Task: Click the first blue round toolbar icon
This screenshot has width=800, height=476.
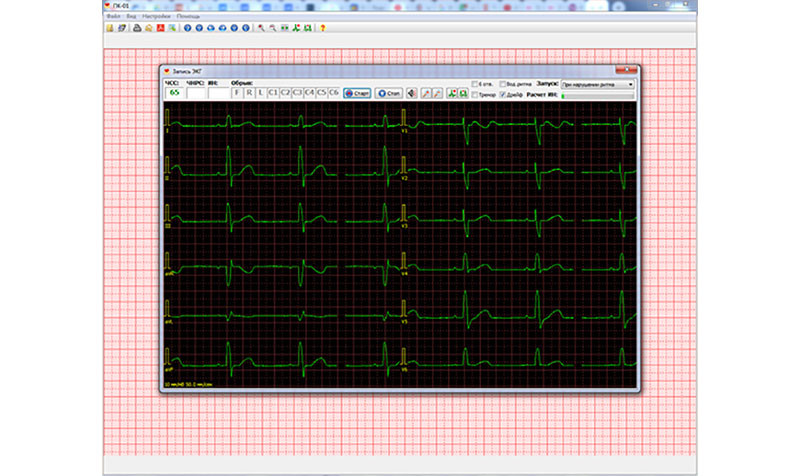Action: pos(186,28)
